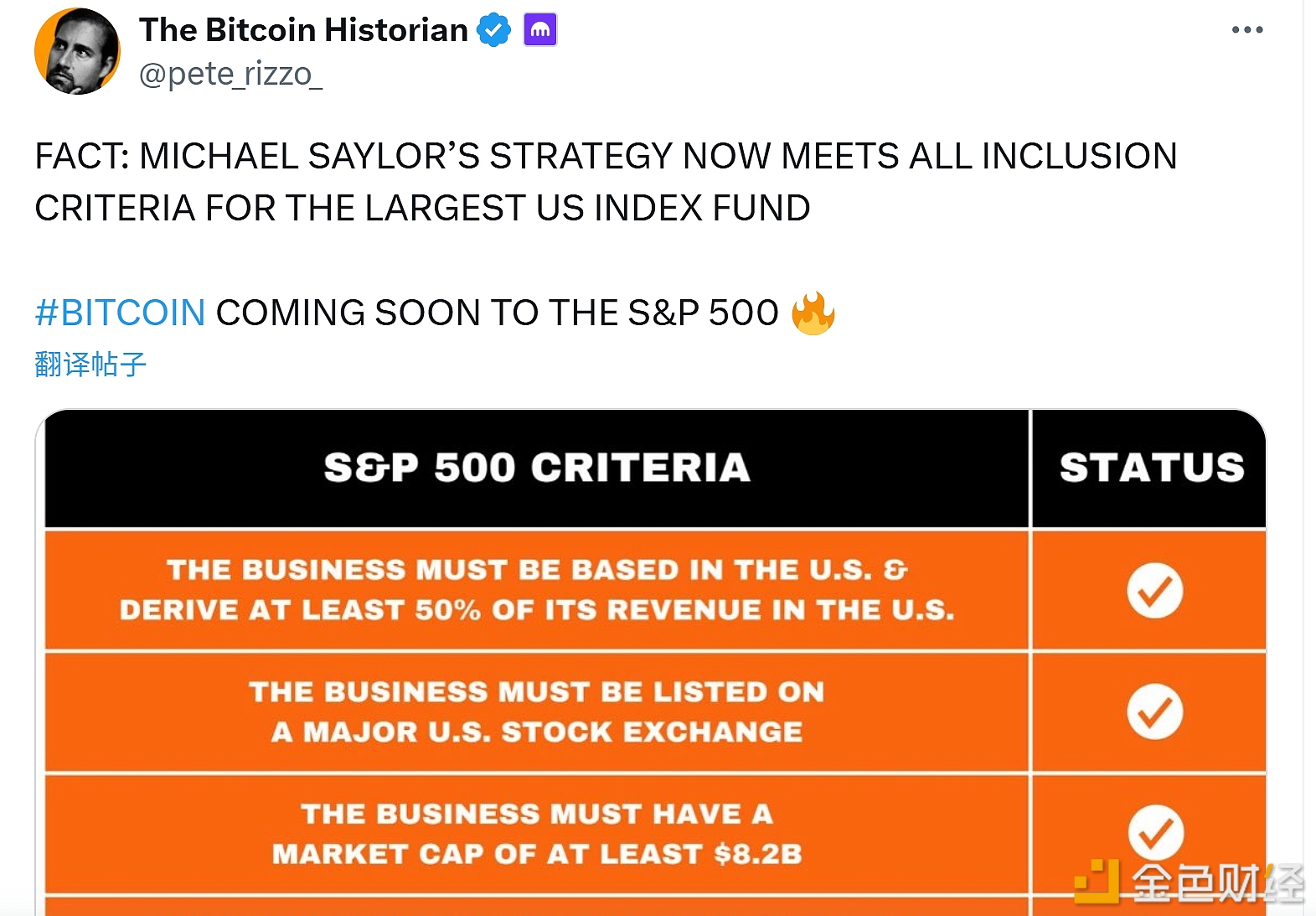
Task: Click the 'based in the U.S.' criteria row text
Action: (x=537, y=590)
